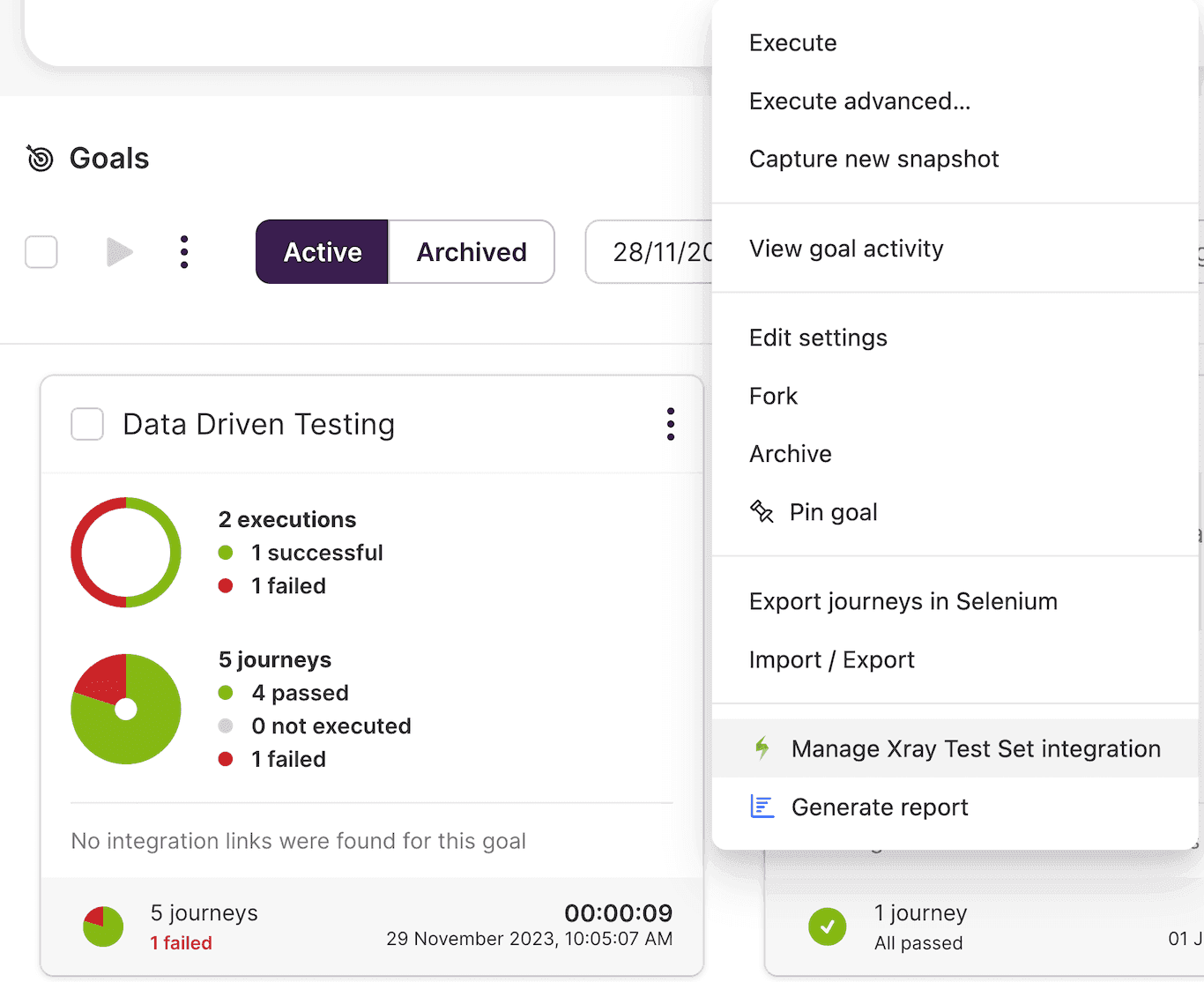Open the bulk actions three-dot menu
1204x982 pixels.
(x=183, y=252)
